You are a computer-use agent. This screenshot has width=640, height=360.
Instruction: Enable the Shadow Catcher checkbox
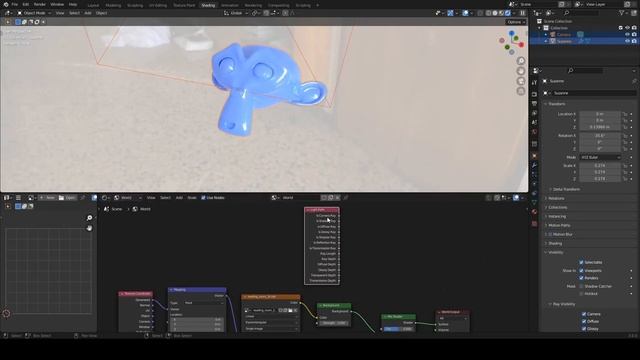click(581, 286)
